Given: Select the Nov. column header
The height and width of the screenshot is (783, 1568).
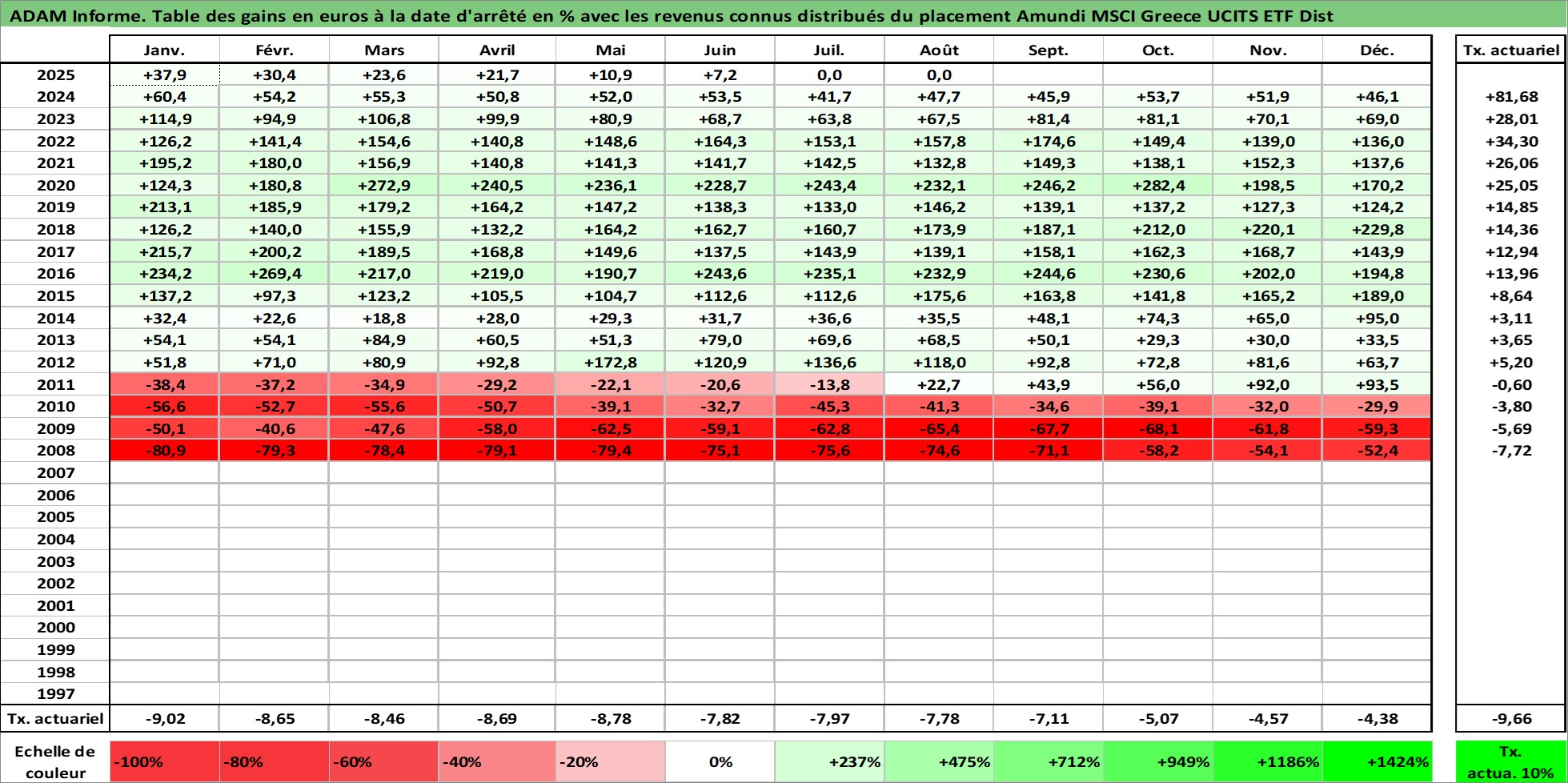Looking at the screenshot, I should pos(1268,50).
